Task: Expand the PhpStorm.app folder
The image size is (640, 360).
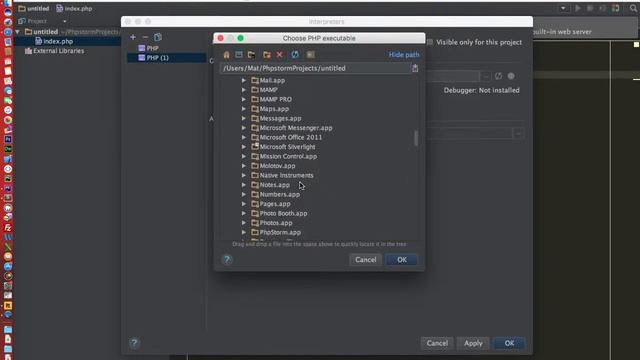Action: 244,232
